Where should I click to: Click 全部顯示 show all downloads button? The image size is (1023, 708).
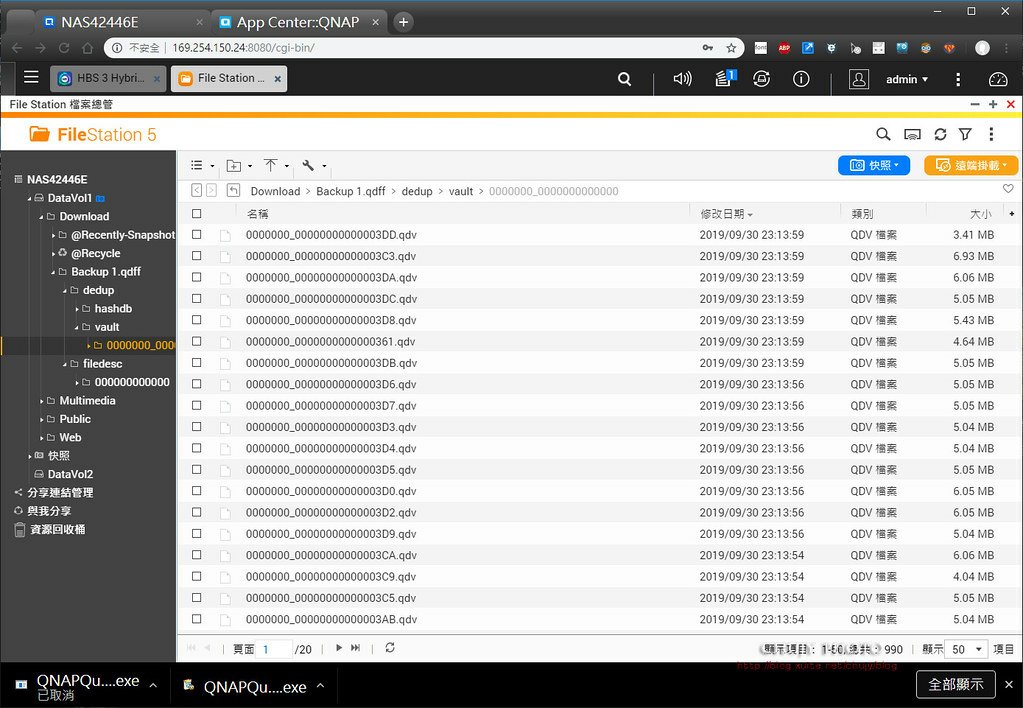pos(956,684)
